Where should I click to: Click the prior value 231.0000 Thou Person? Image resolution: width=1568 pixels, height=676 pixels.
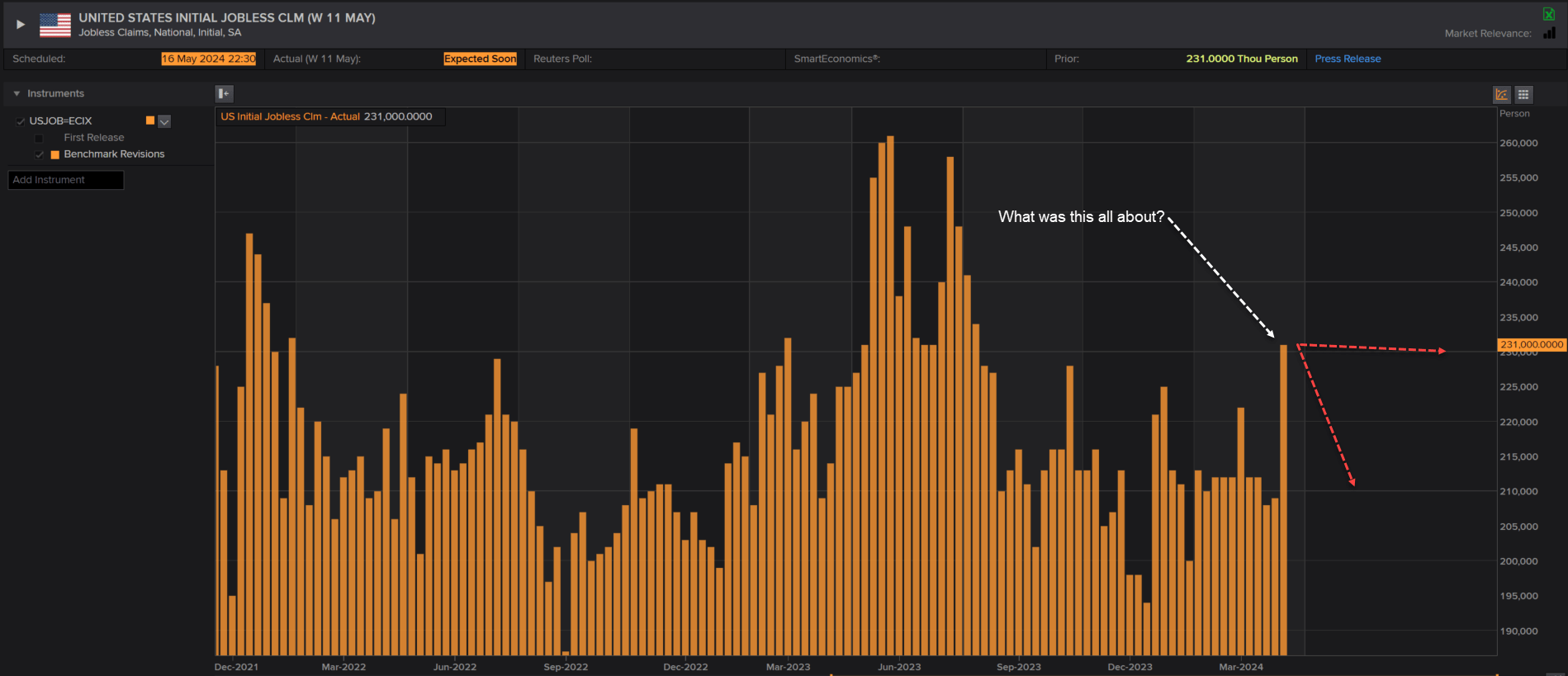point(1242,59)
